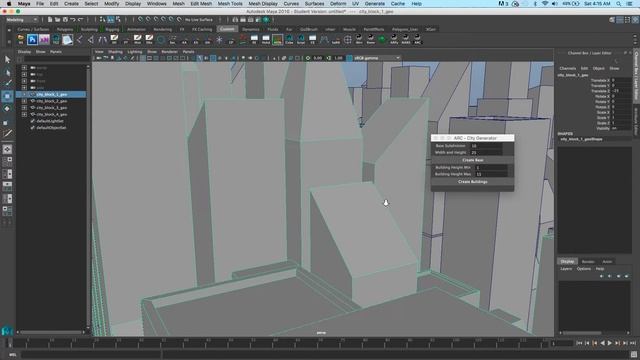
Task: Select city_block_1_geo in the Outliner
Action: [x=51, y=94]
